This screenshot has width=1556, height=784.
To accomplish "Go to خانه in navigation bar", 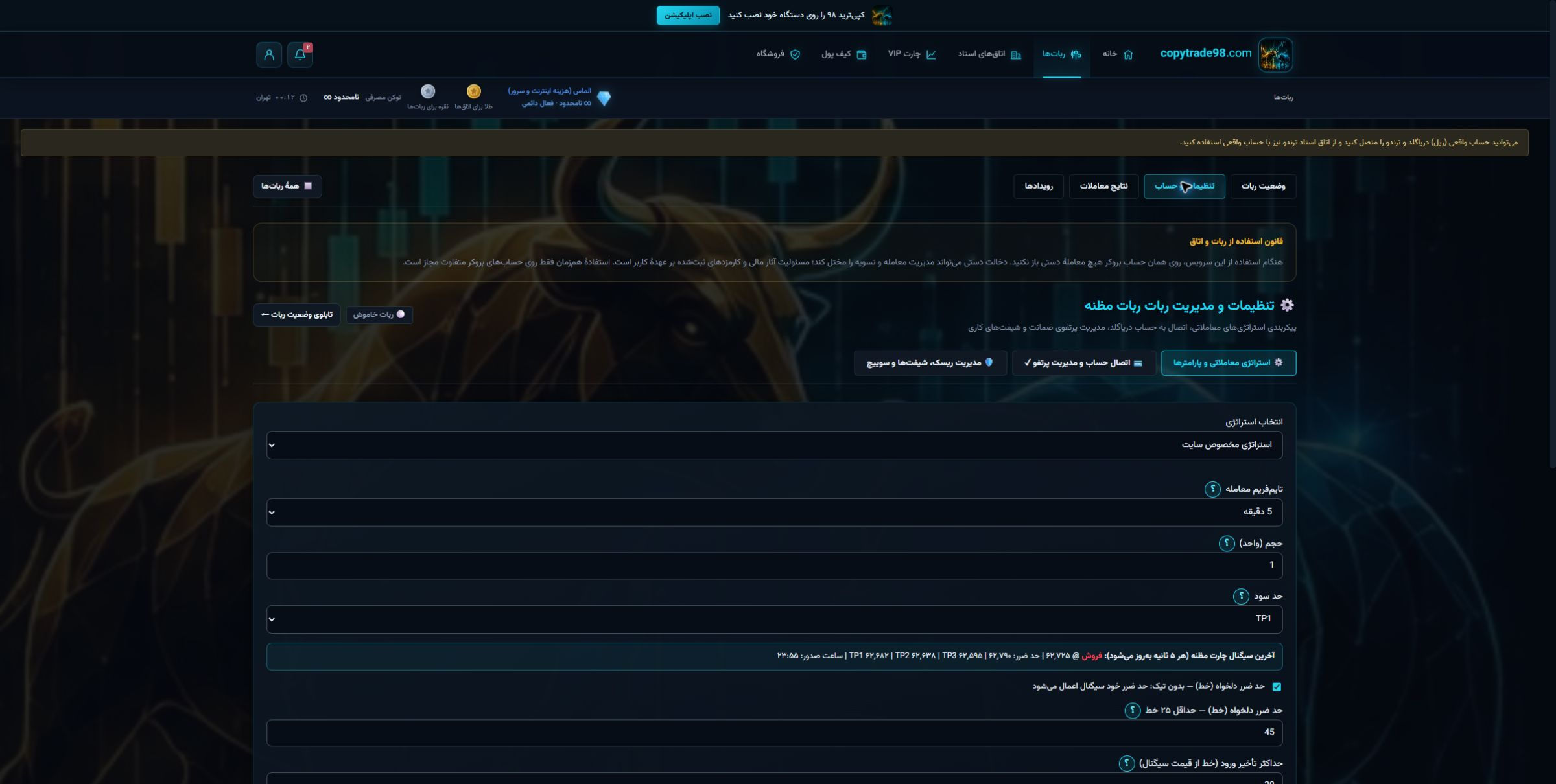I will coord(1118,54).
